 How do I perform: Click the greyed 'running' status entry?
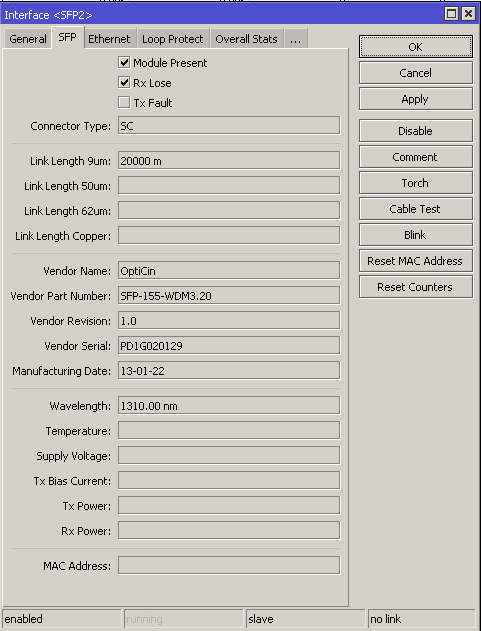184,619
